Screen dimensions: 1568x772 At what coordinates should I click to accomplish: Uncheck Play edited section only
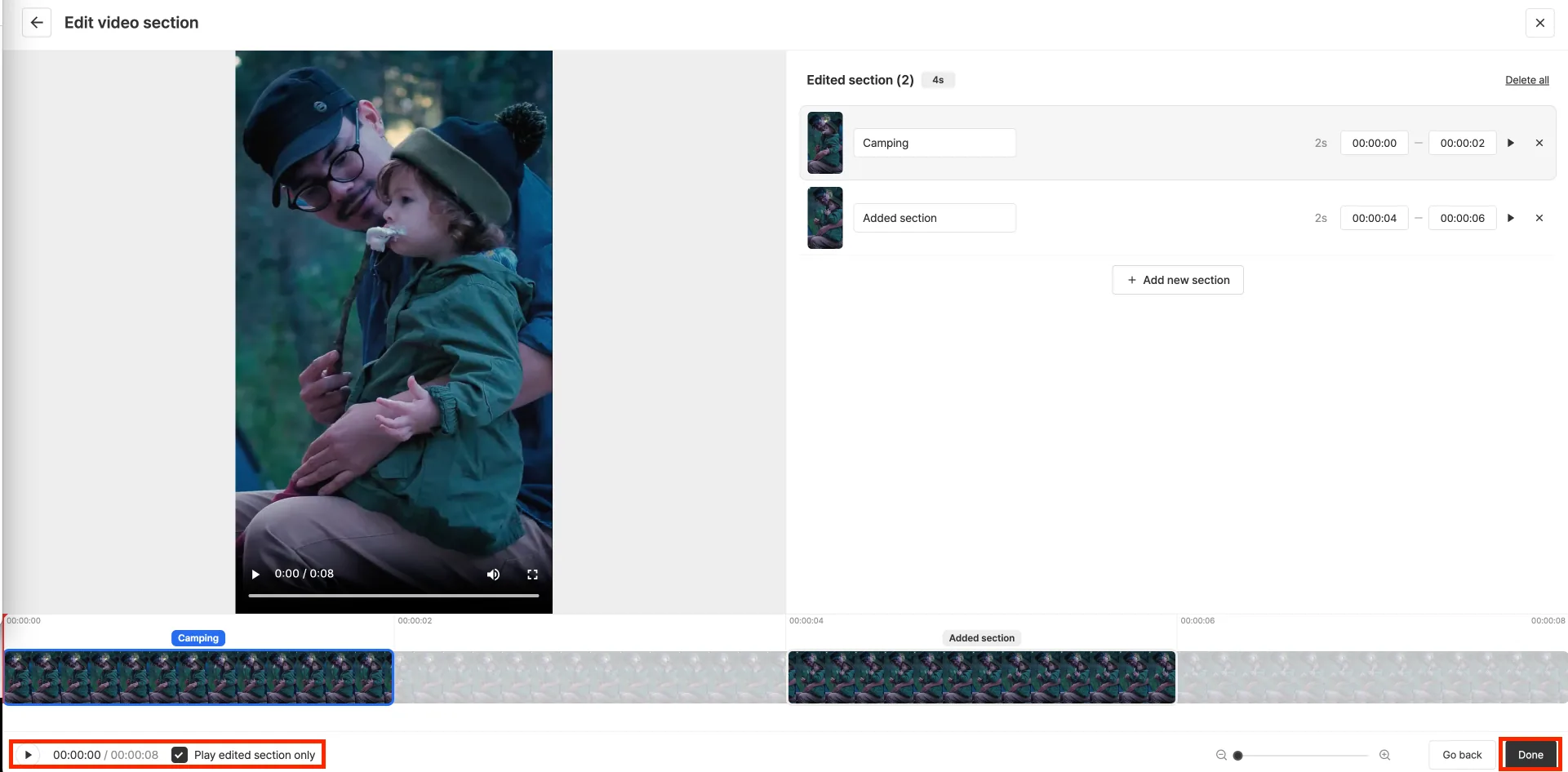(180, 755)
